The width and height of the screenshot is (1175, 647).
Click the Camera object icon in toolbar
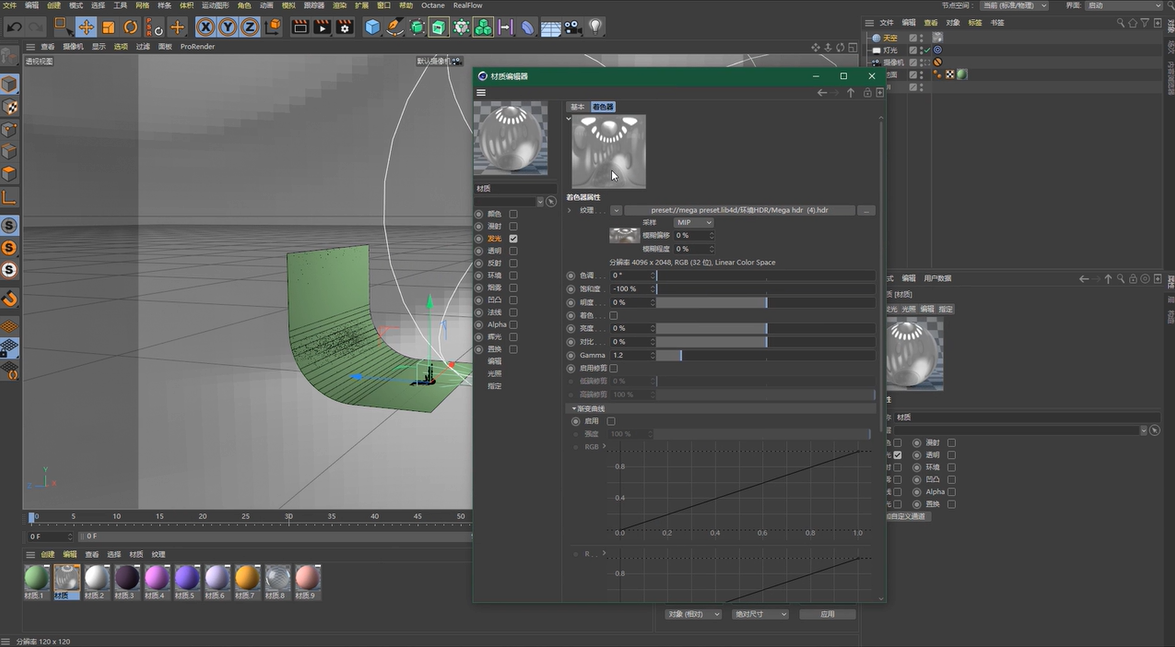pos(573,27)
